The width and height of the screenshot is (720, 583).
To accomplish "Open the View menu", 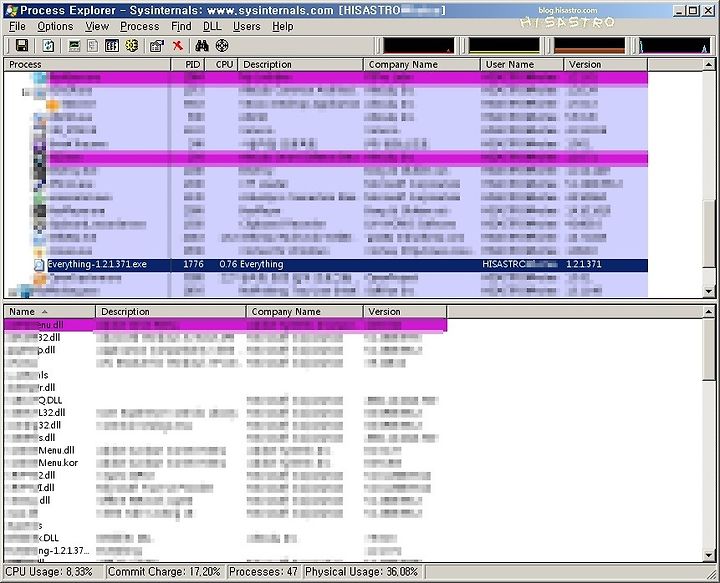I will point(97,27).
